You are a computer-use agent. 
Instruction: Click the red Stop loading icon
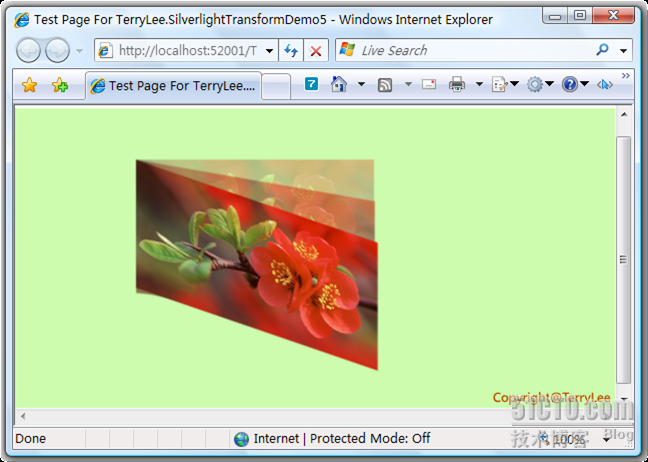pyautogui.click(x=316, y=51)
